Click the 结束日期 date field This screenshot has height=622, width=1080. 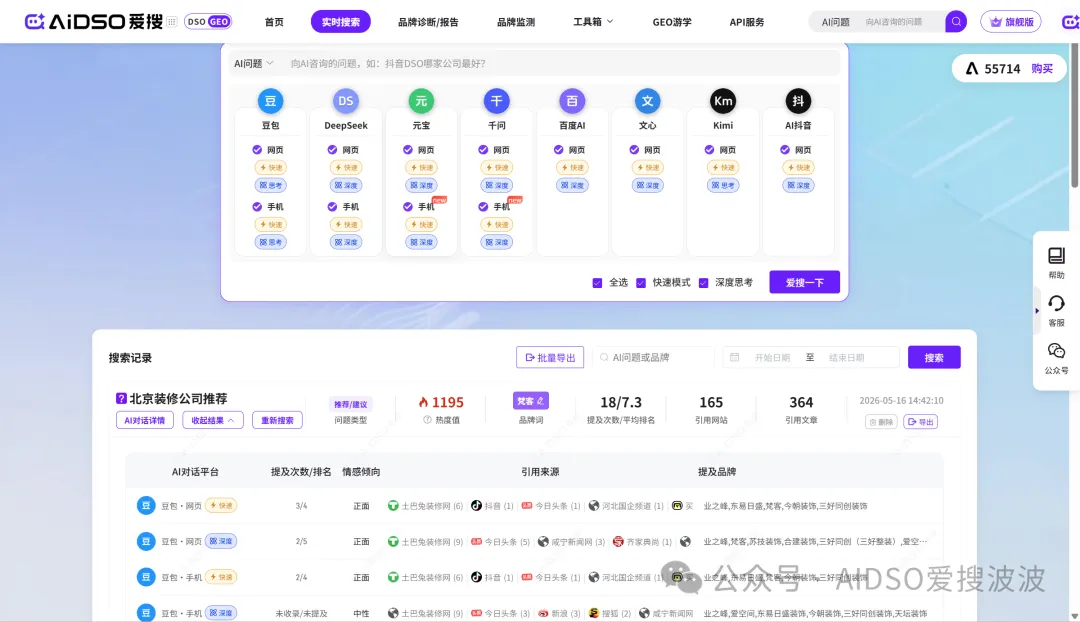(x=847, y=357)
